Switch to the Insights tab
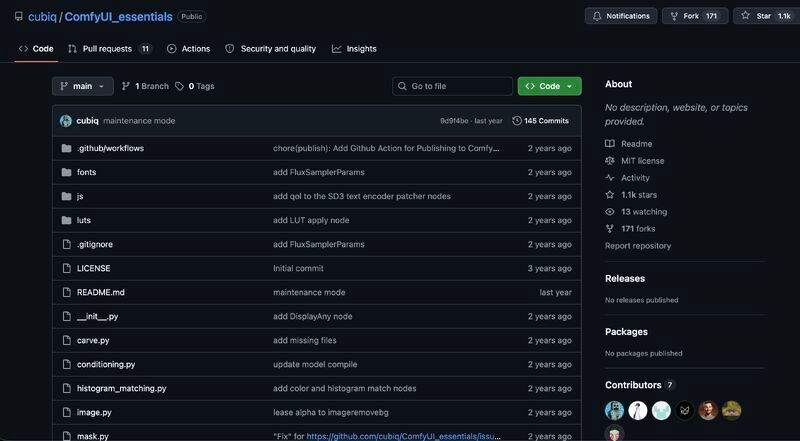The height and width of the screenshot is (441, 800). click(x=354, y=49)
